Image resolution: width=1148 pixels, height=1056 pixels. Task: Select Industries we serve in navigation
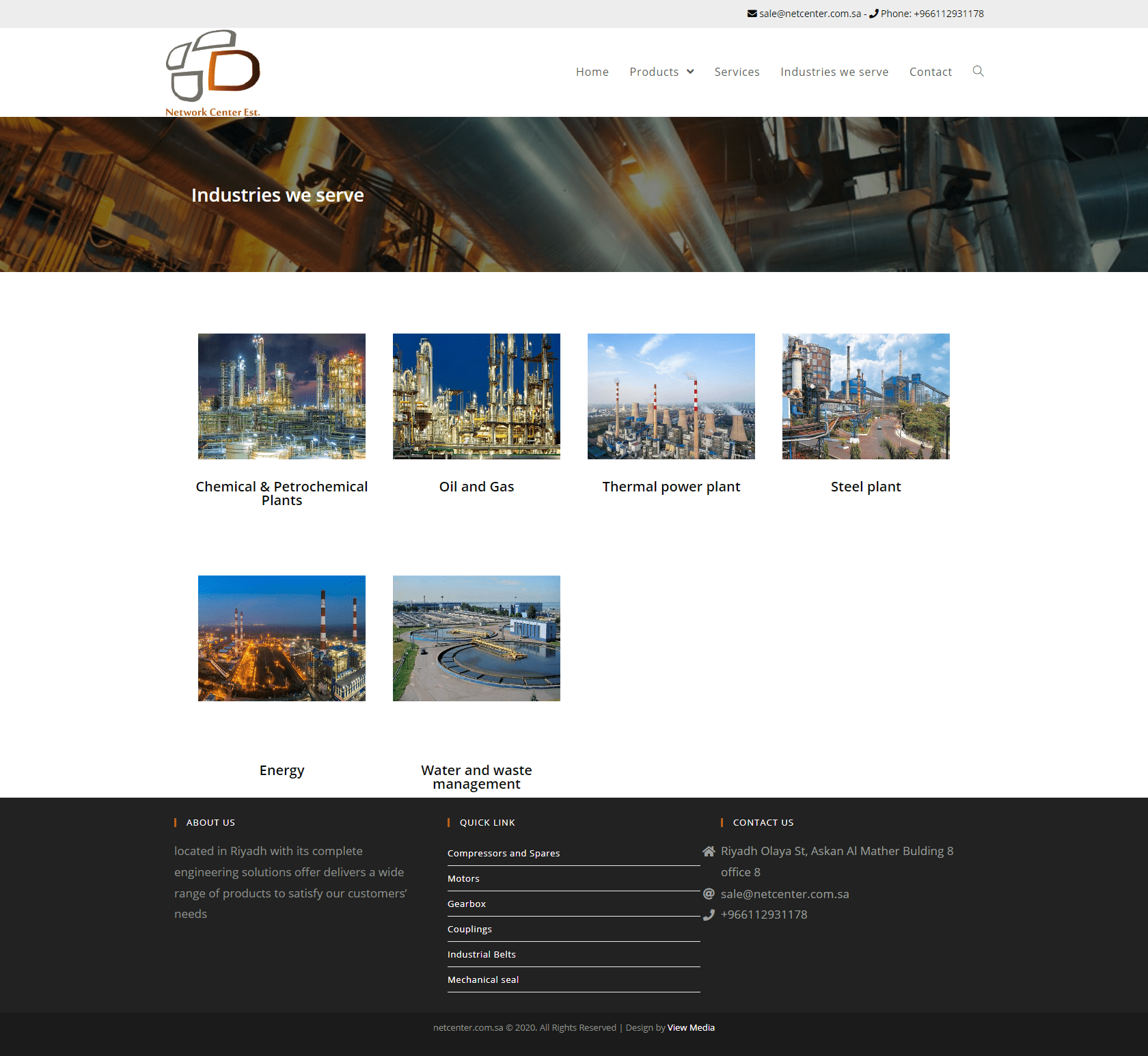pos(834,72)
